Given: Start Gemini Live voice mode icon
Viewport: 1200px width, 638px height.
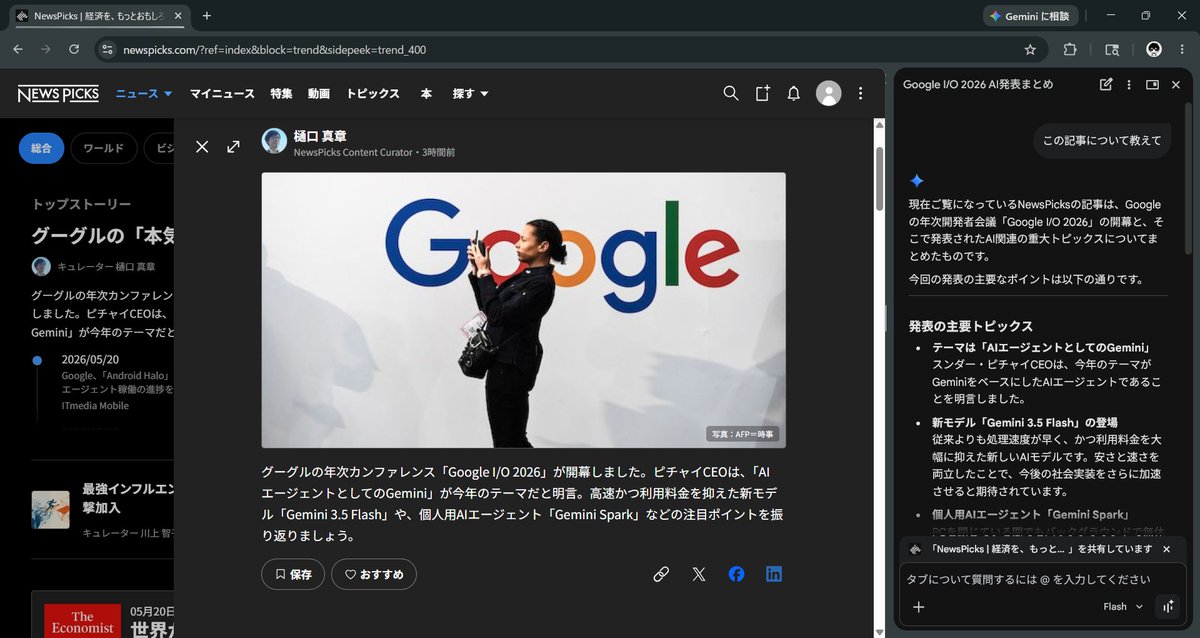Looking at the screenshot, I should point(1167,607).
